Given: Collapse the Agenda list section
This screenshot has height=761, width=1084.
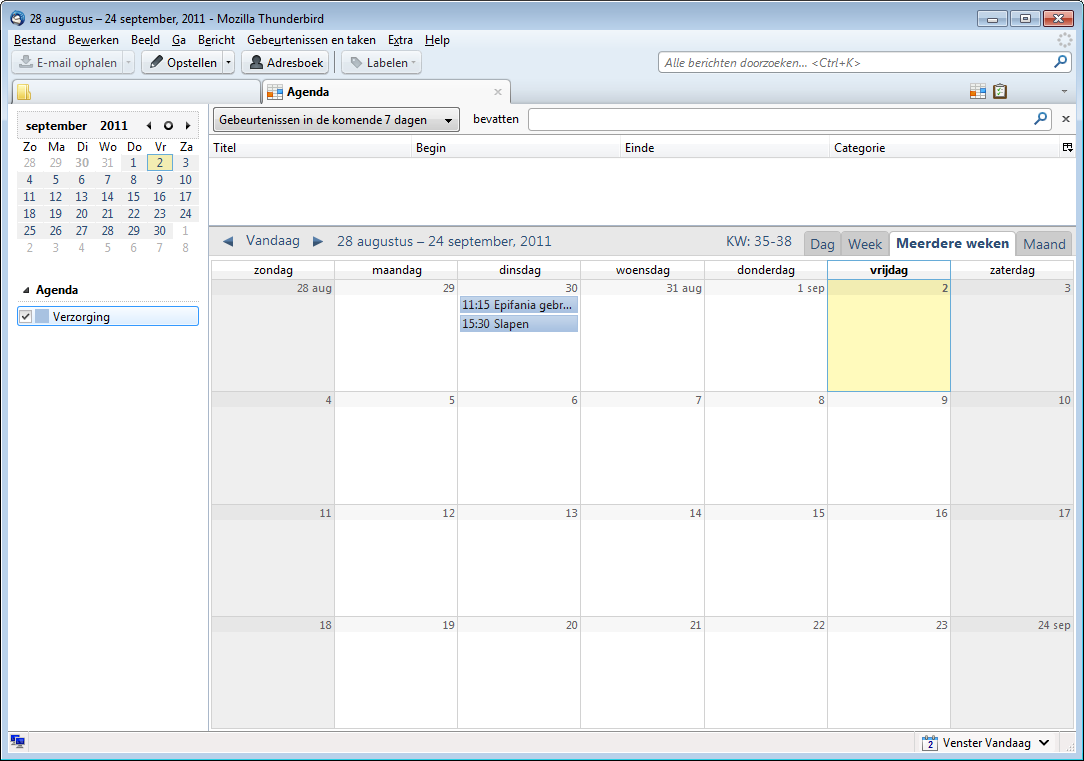Looking at the screenshot, I should pos(26,290).
